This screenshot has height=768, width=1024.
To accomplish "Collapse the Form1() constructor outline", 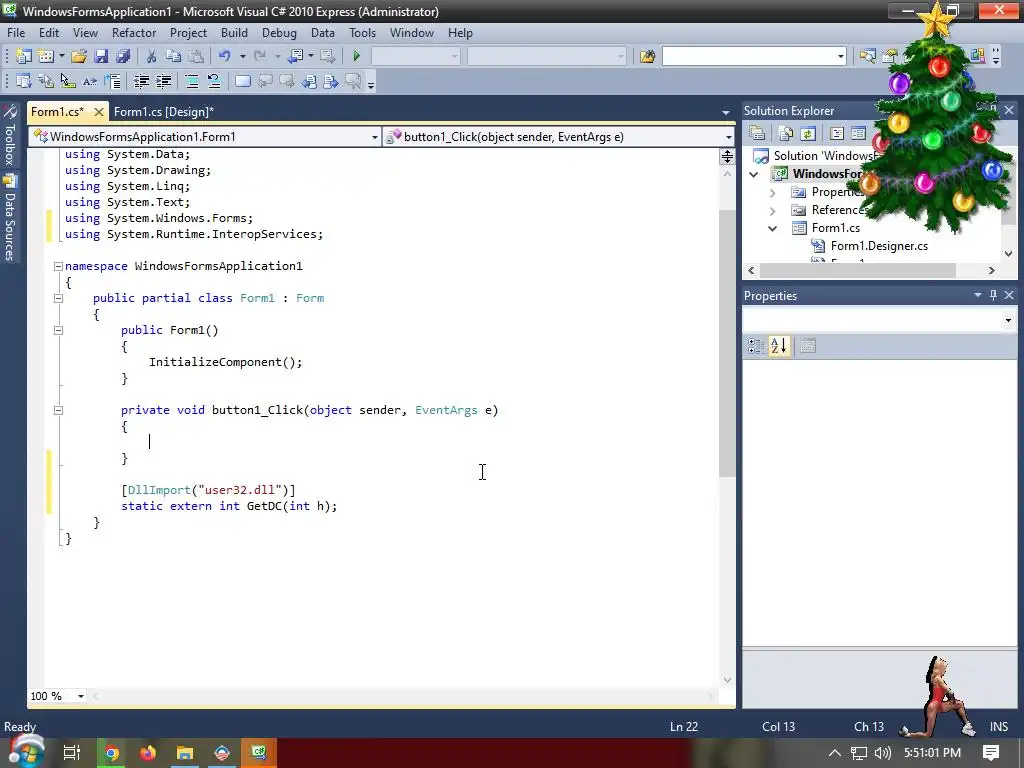I will click(58, 330).
